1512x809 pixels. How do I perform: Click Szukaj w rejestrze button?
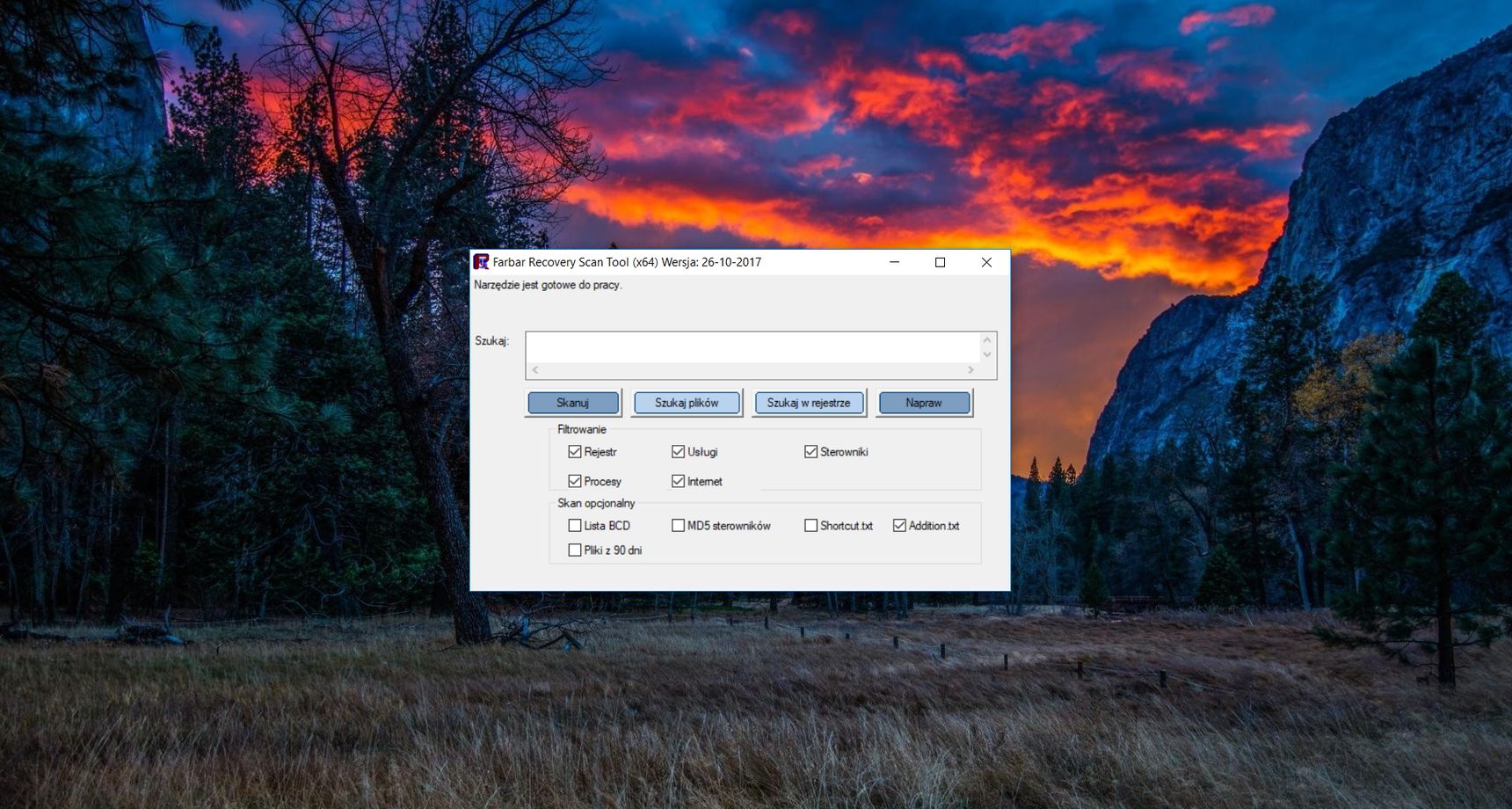click(809, 403)
